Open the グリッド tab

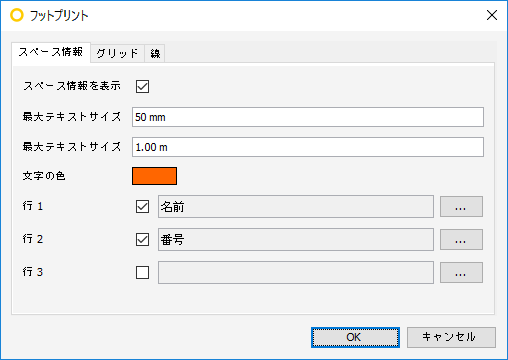(117, 53)
